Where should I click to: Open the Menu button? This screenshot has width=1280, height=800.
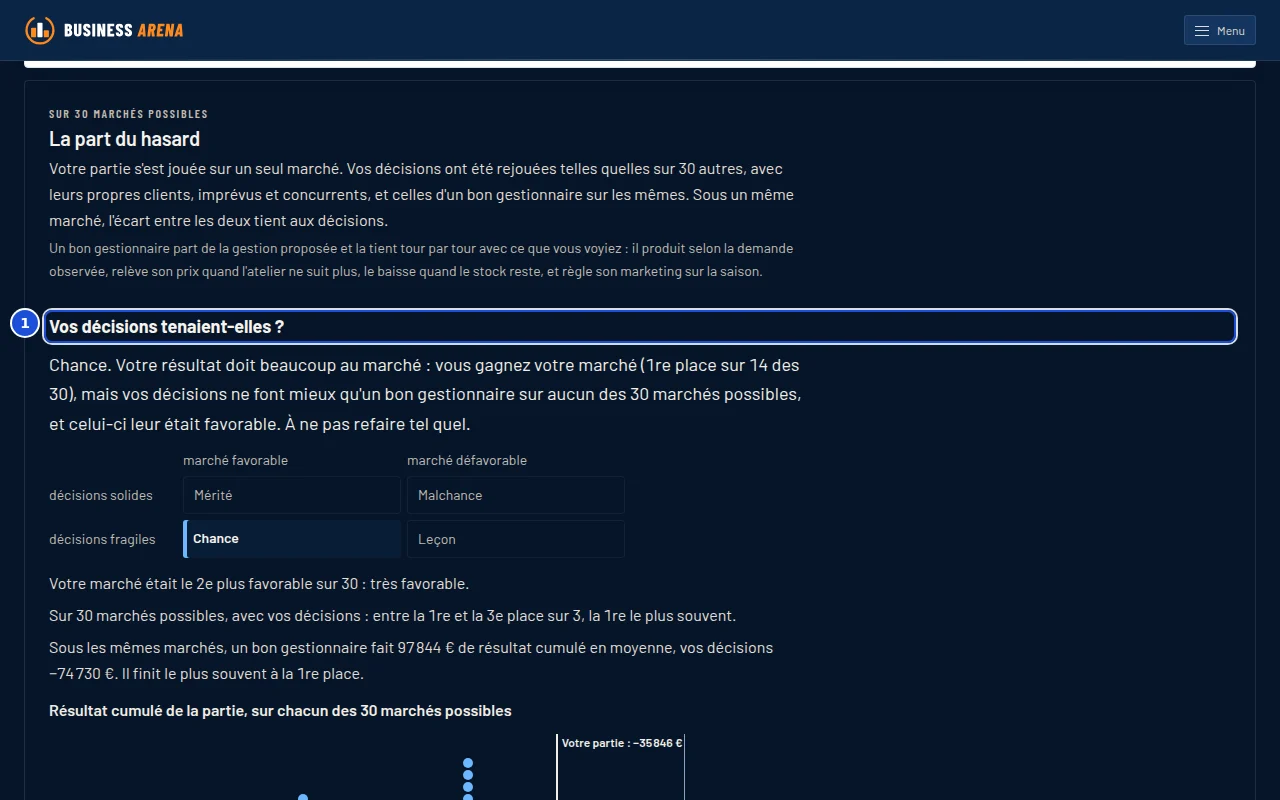point(1219,30)
